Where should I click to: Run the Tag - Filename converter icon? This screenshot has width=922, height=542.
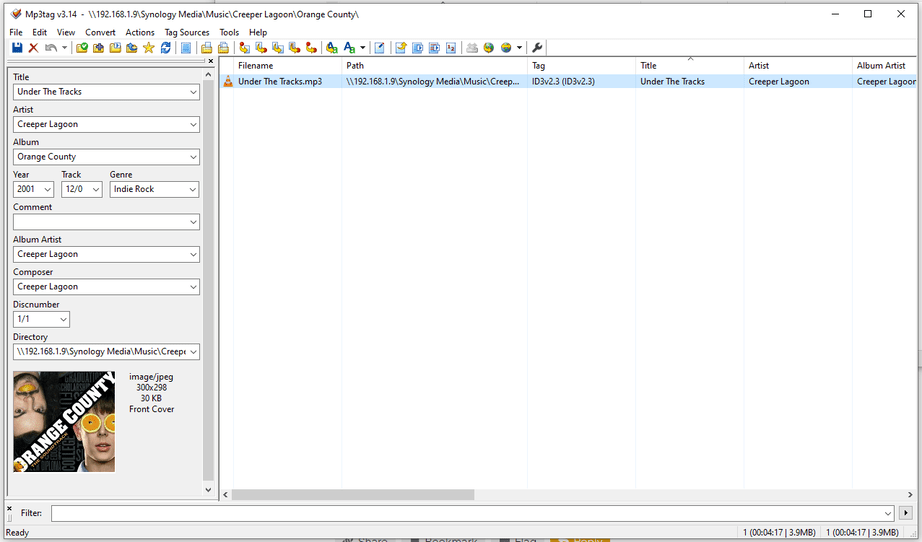point(245,48)
